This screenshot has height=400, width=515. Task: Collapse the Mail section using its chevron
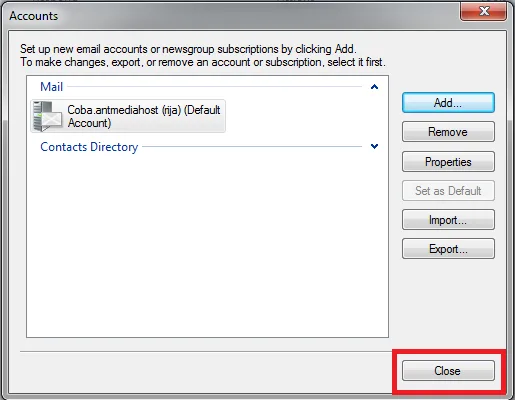click(x=374, y=87)
